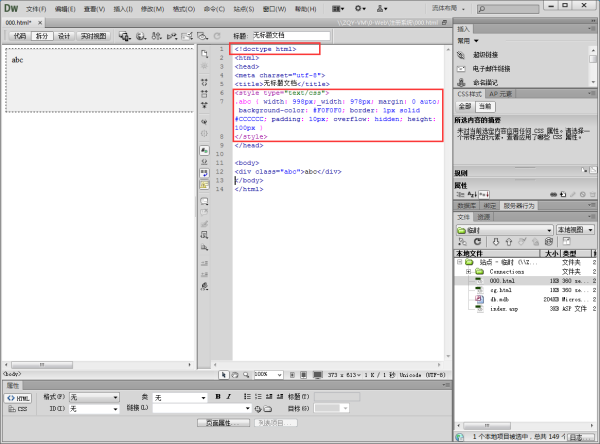The height and width of the screenshot is (444, 600).
Task: Switch to the AP 元素 tab
Action: 501,93
